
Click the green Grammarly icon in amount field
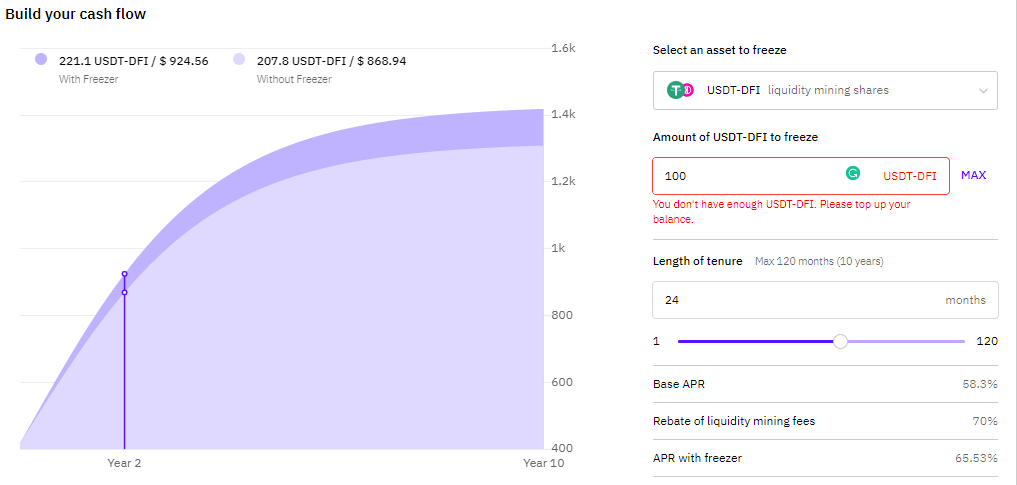[853, 173]
